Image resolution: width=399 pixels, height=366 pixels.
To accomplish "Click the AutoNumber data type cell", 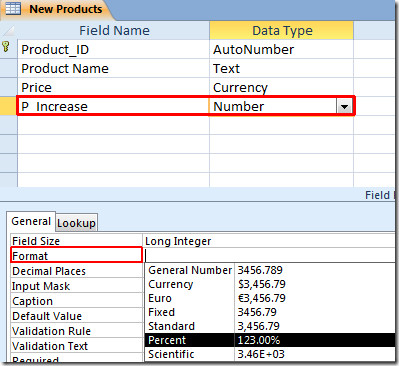I will (281, 50).
